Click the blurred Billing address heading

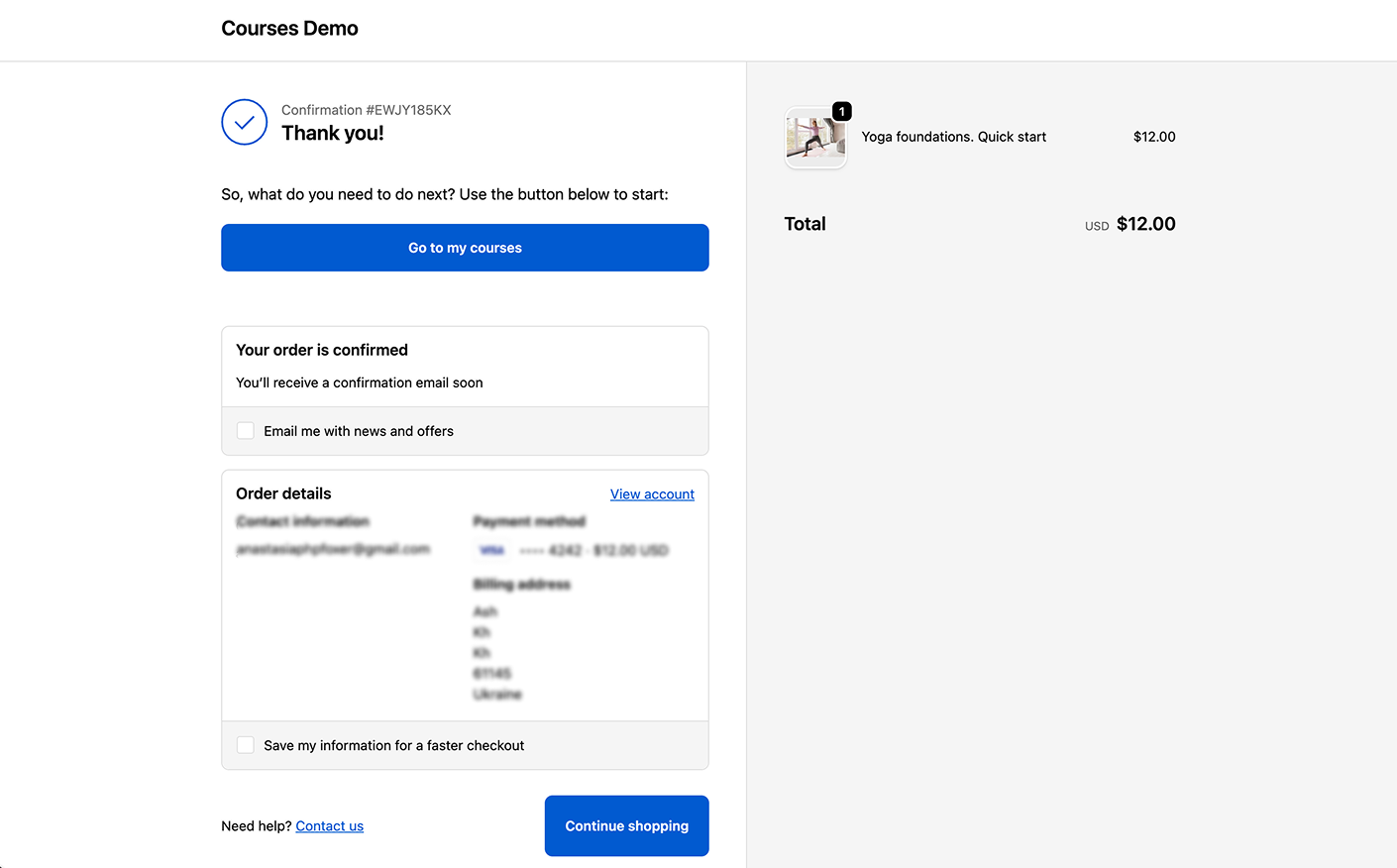[x=521, y=585]
